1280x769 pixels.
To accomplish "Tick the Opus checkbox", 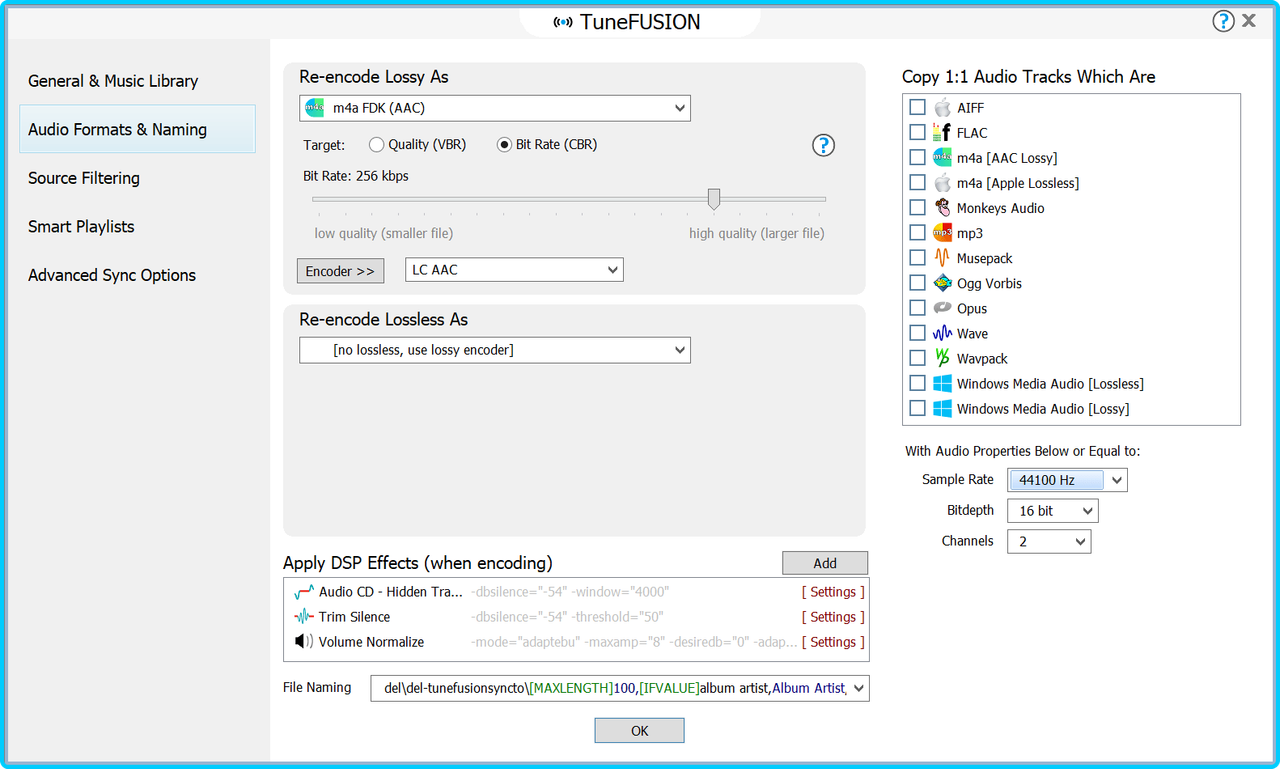I will coord(917,308).
